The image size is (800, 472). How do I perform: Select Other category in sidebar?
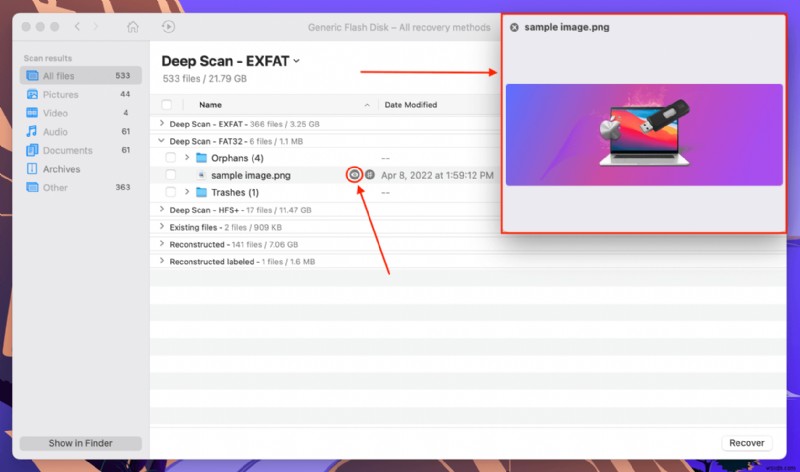[81, 187]
